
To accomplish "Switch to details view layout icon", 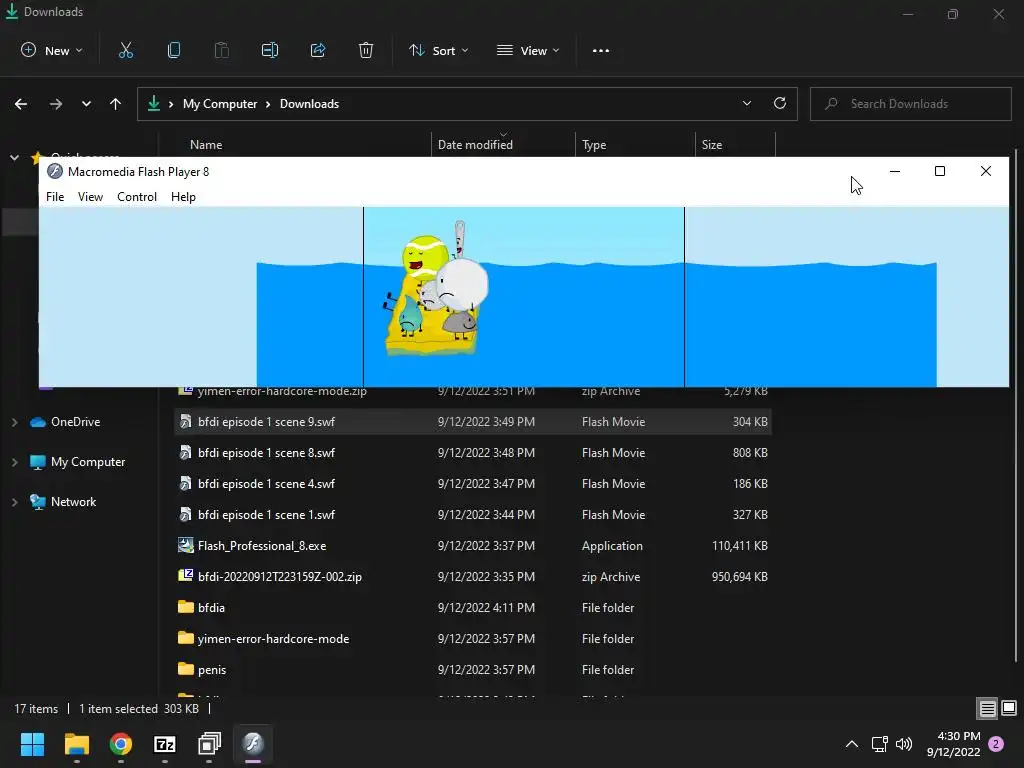I will click(x=987, y=708).
